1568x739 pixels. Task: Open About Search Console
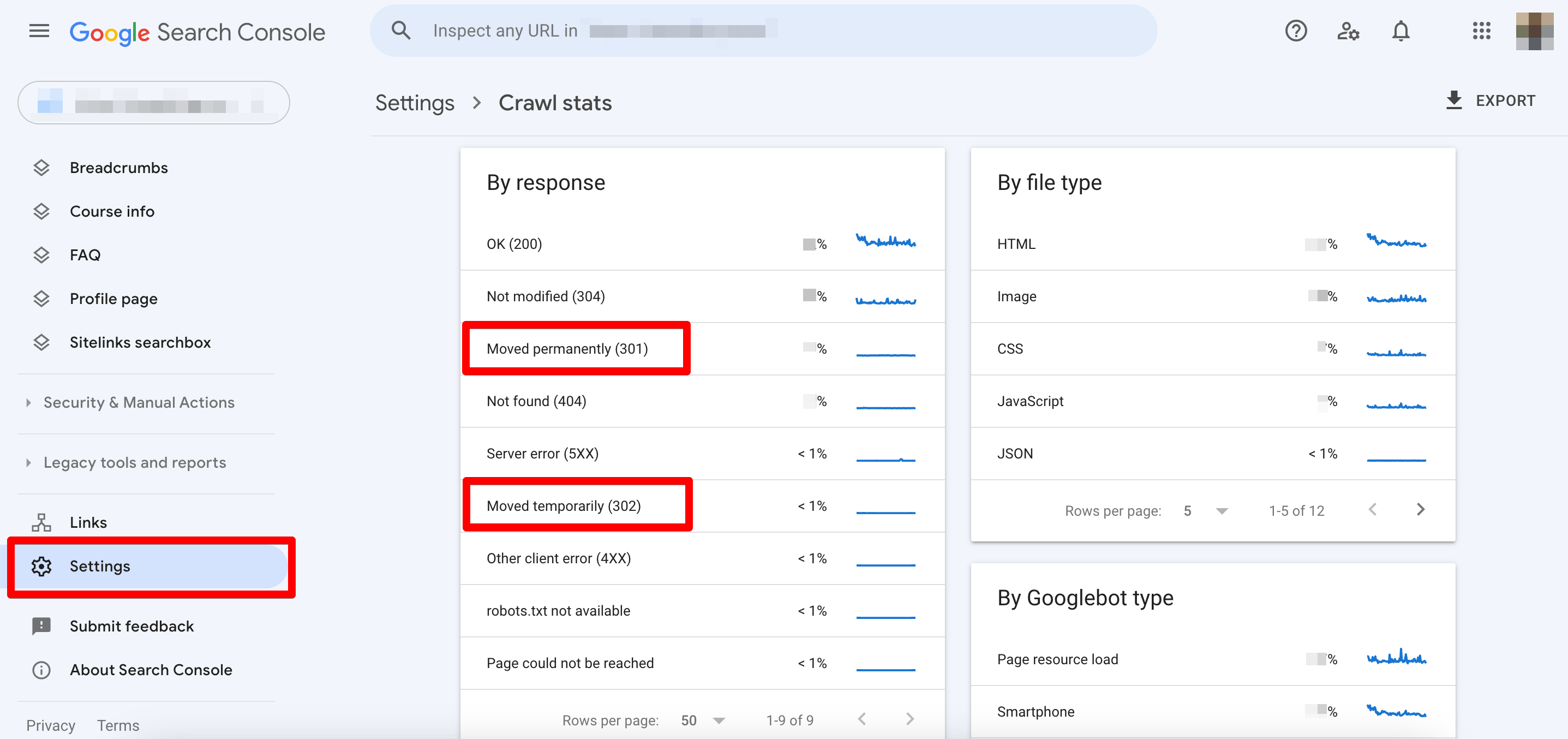[x=151, y=670]
